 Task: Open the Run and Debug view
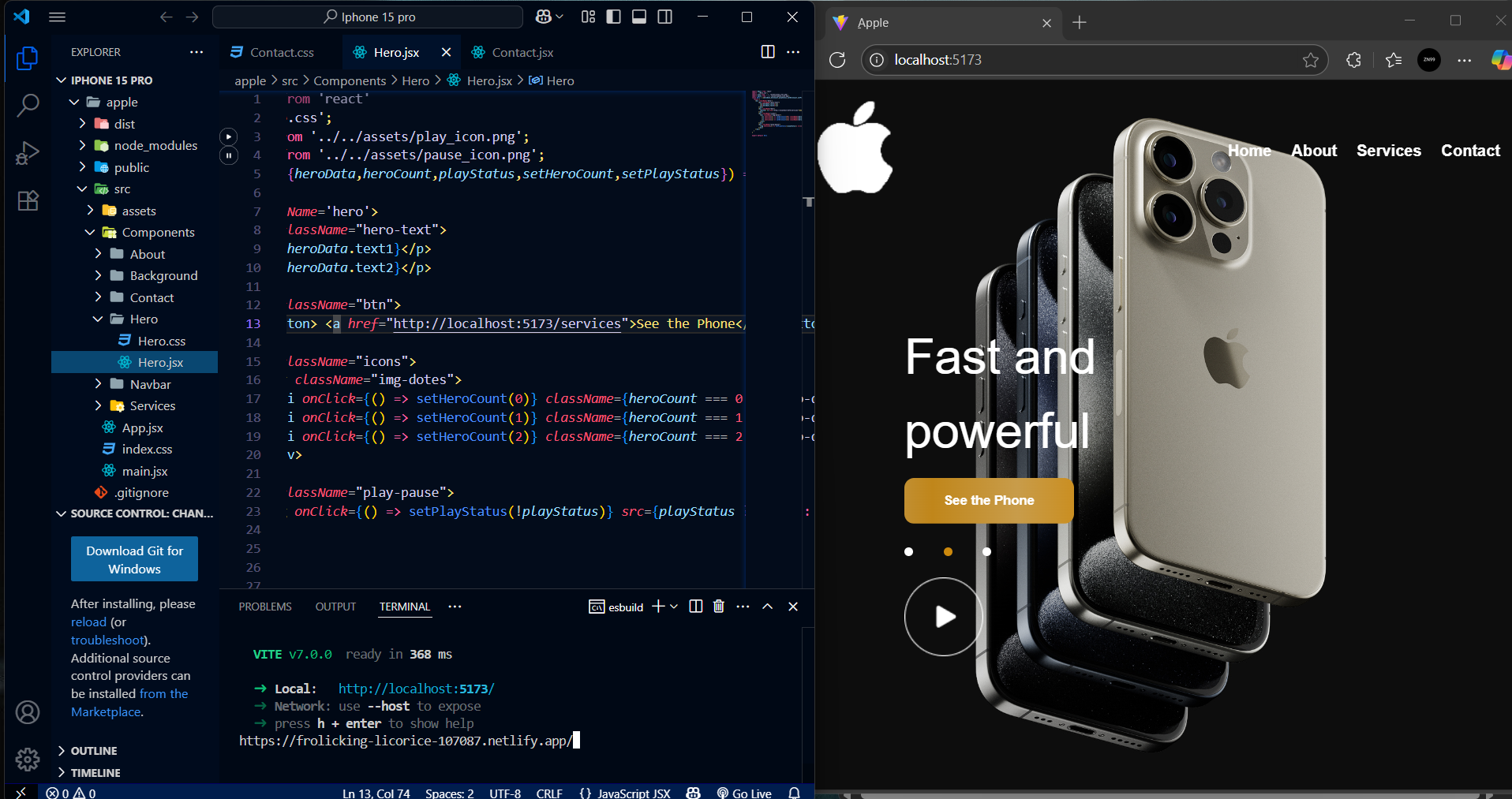click(28, 153)
